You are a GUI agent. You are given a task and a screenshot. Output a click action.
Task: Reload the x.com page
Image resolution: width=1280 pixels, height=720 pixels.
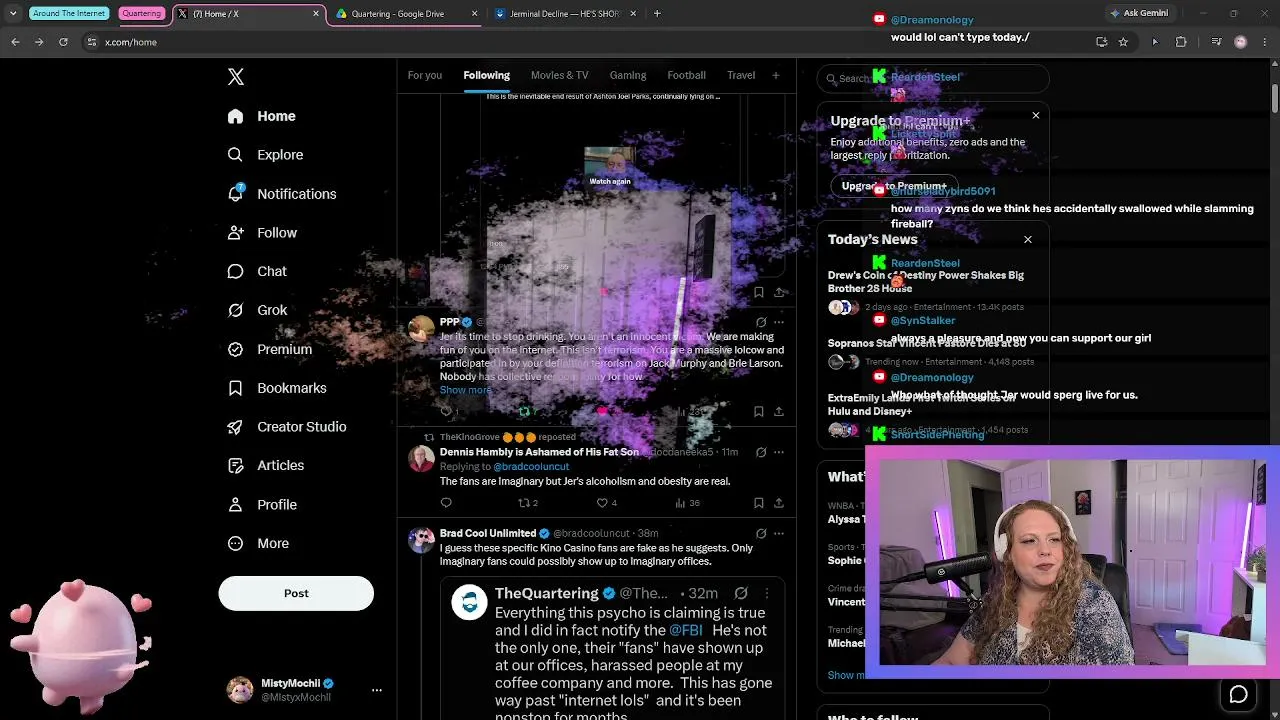[x=63, y=42]
